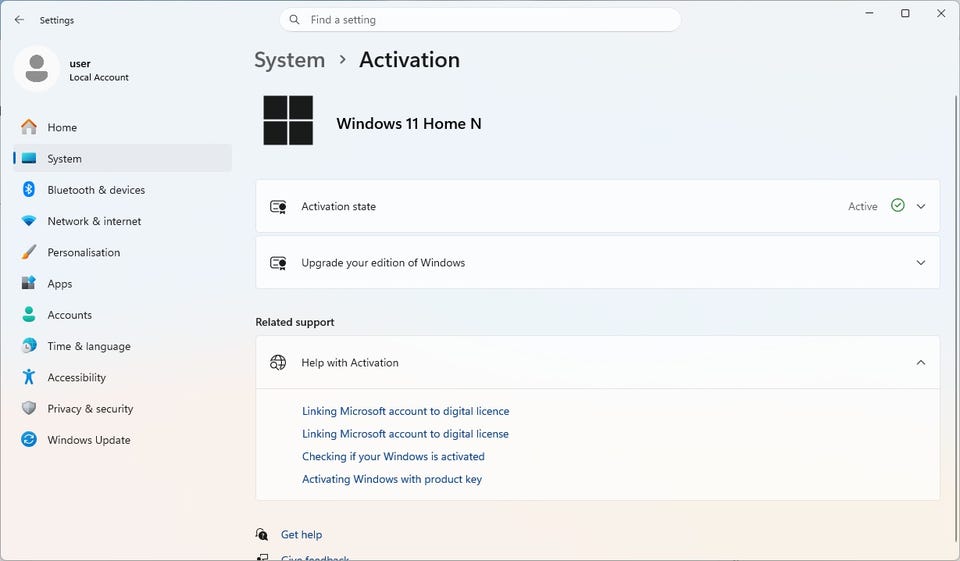Expand the Activation state section
Screen dimensions: 960x561
click(x=921, y=207)
